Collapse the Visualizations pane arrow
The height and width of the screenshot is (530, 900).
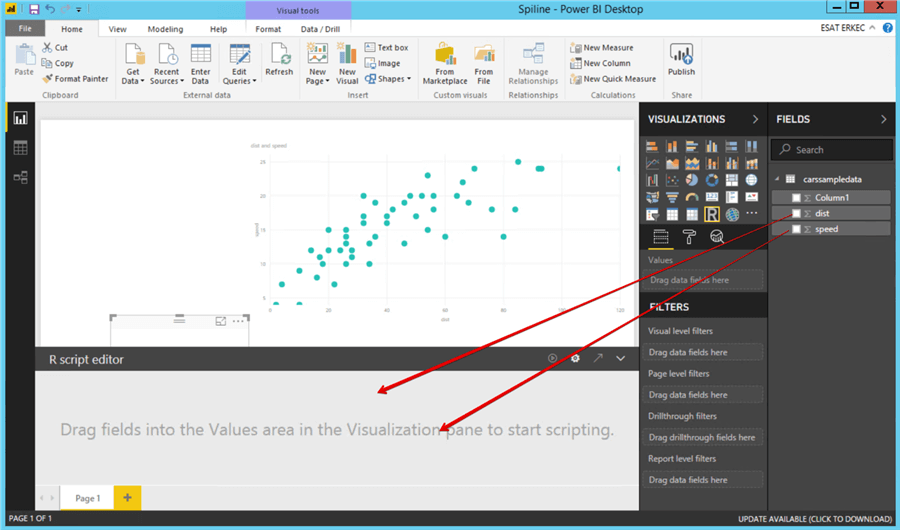[x=754, y=120]
